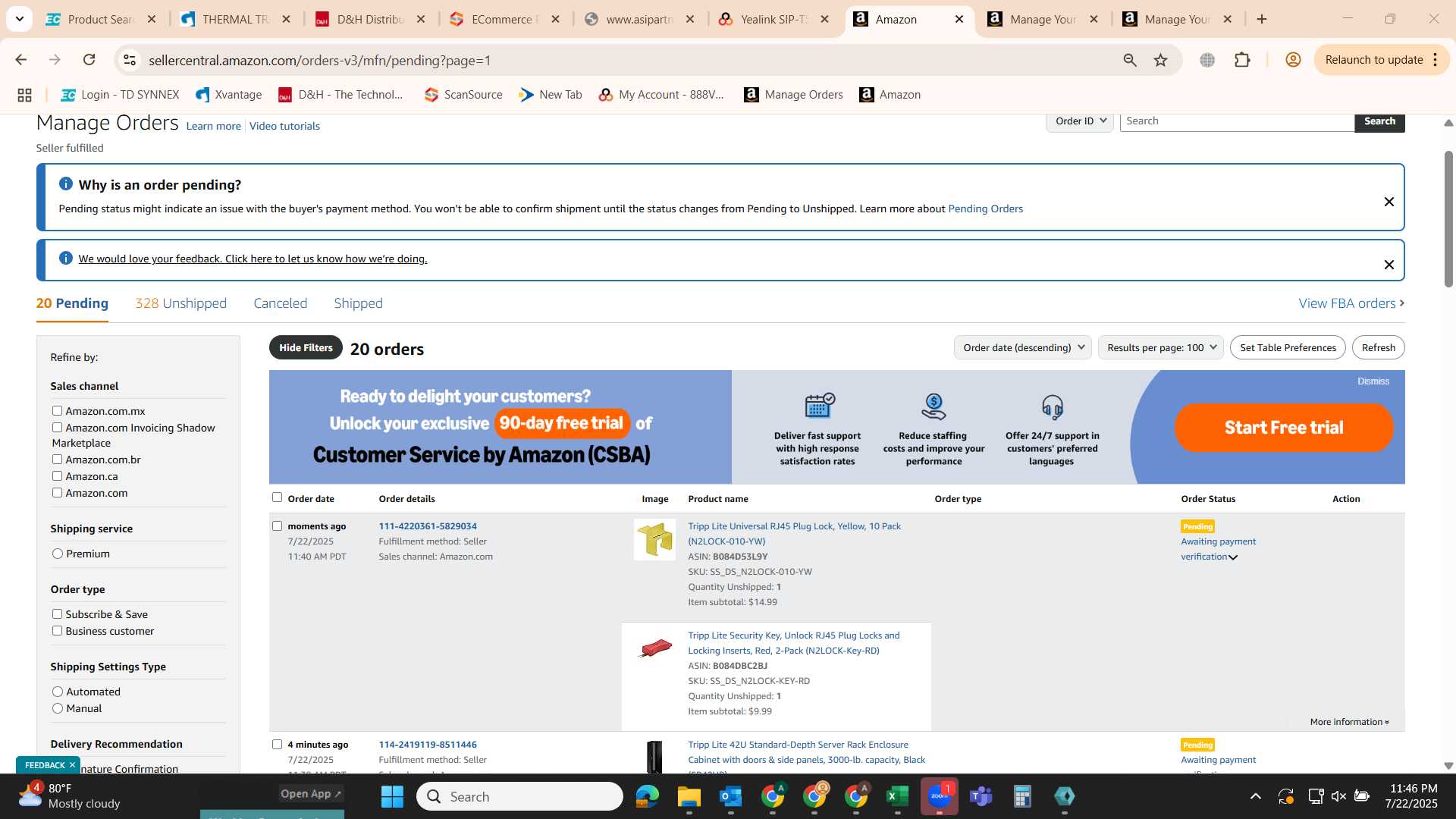
Task: Click the orders Refresh button
Action: pyautogui.click(x=1378, y=347)
